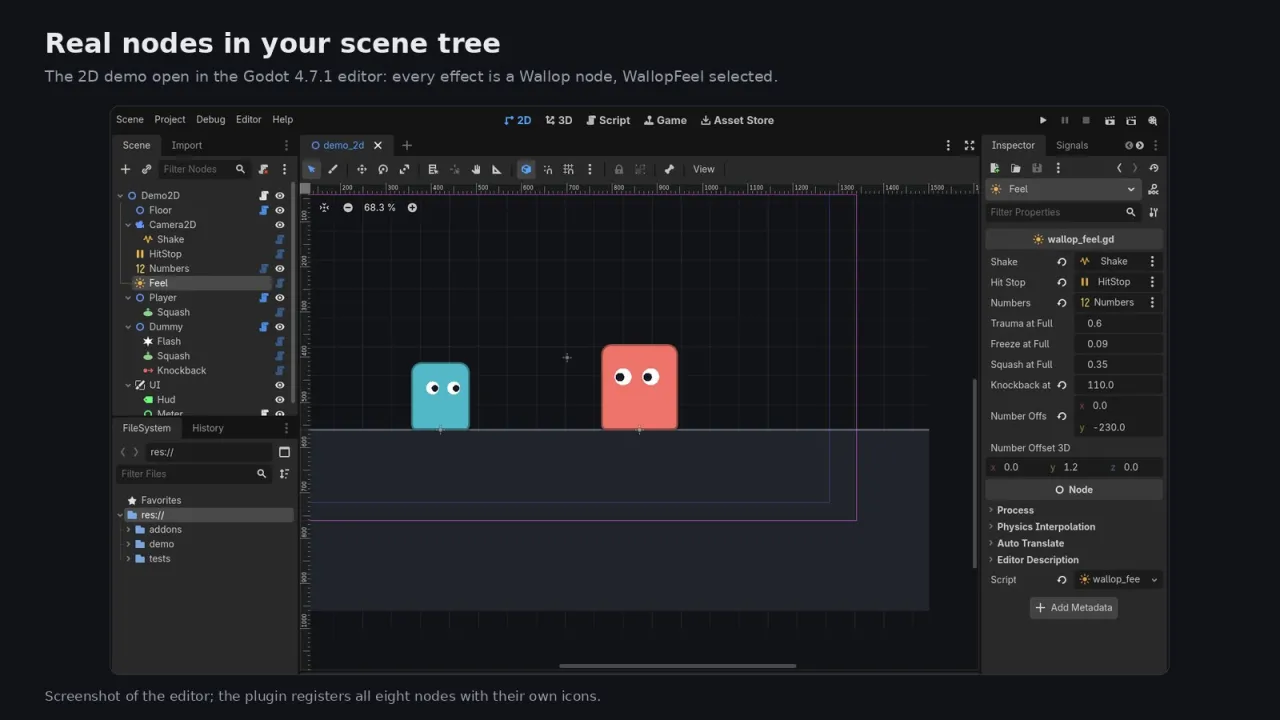Hide the Floor node visibility eye

[x=280, y=210]
